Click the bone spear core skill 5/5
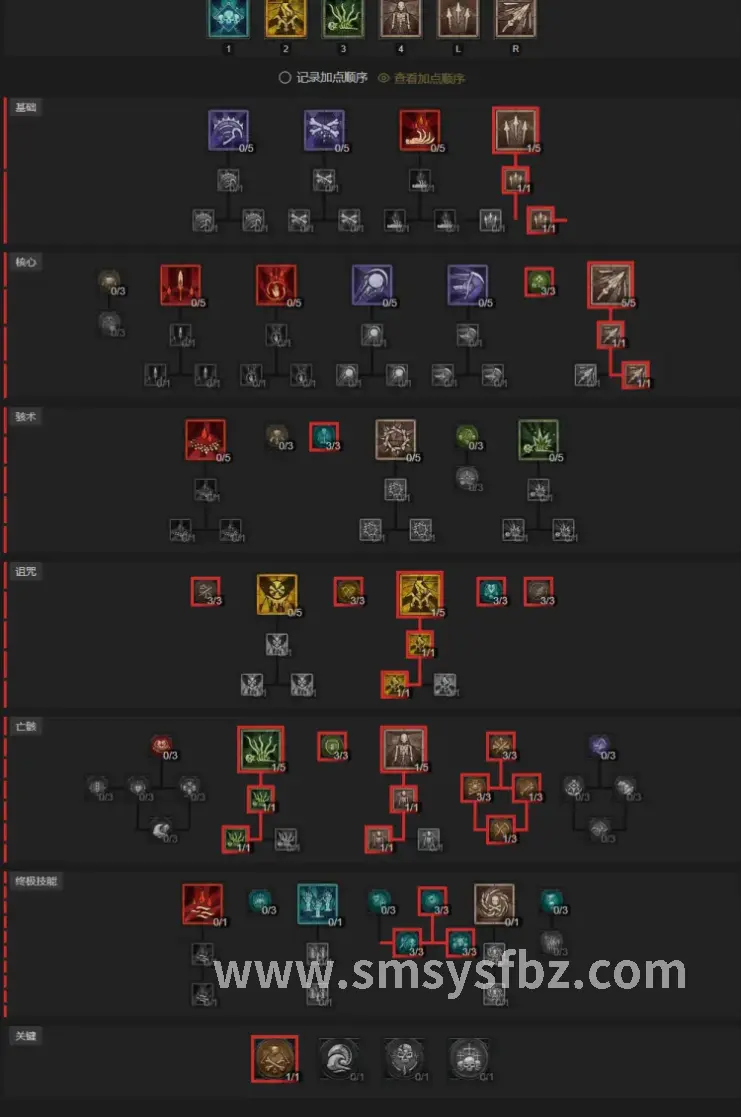 tap(611, 285)
